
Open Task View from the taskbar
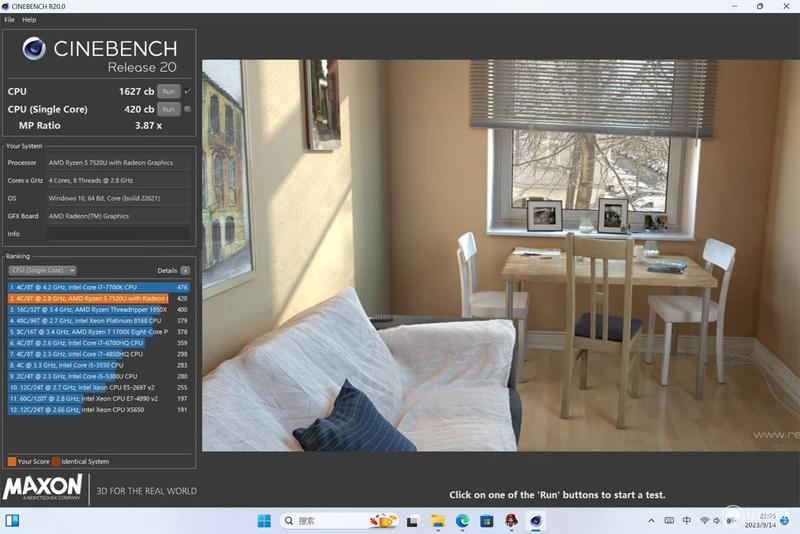click(x=412, y=521)
